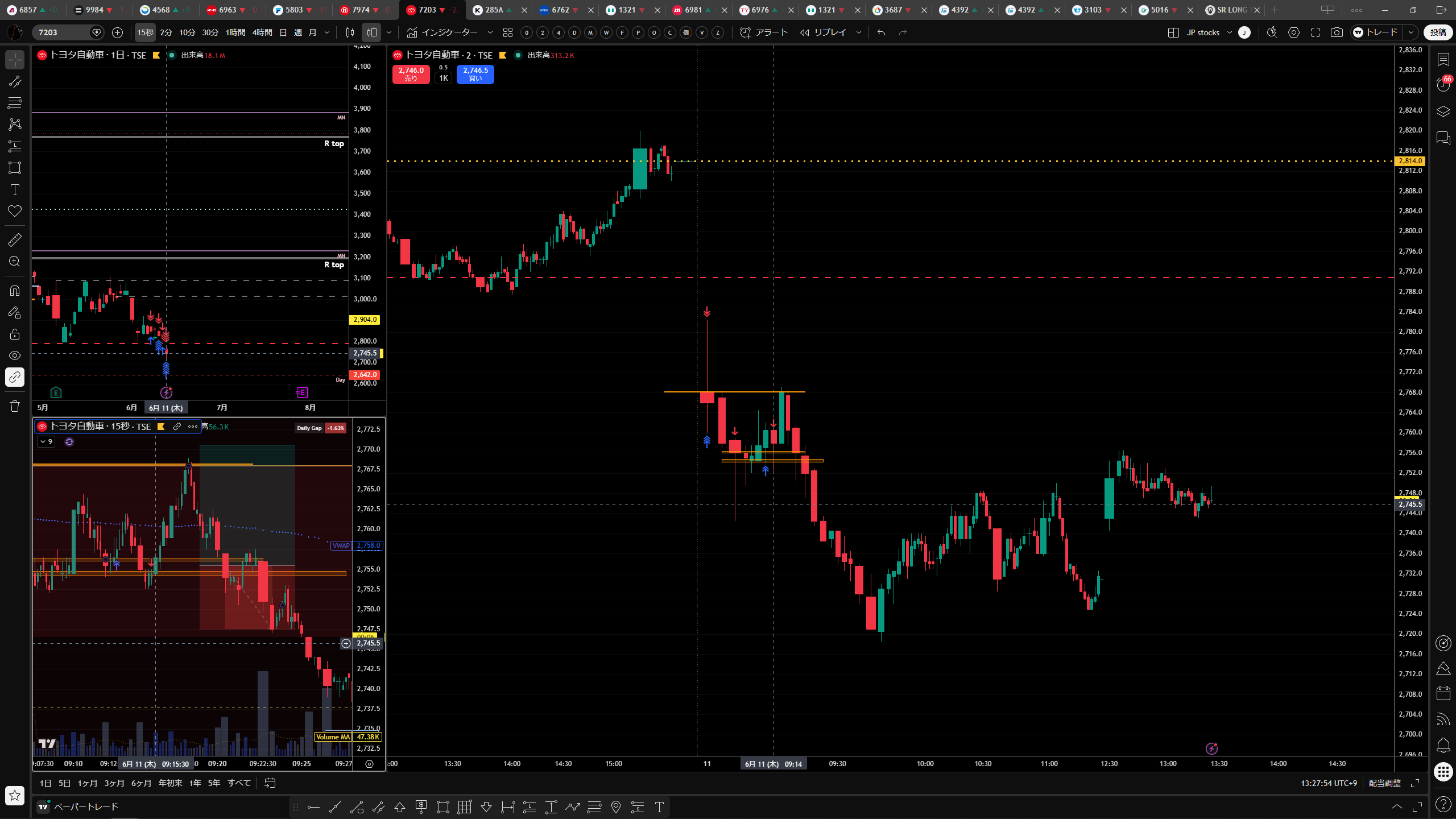Open alerts clock icon with 66 badge
Image resolution: width=1456 pixels, height=819 pixels.
coord(1443,85)
